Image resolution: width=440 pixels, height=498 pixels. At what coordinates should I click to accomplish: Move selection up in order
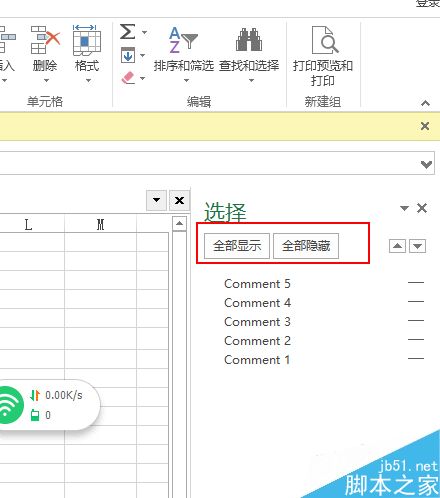click(x=397, y=246)
